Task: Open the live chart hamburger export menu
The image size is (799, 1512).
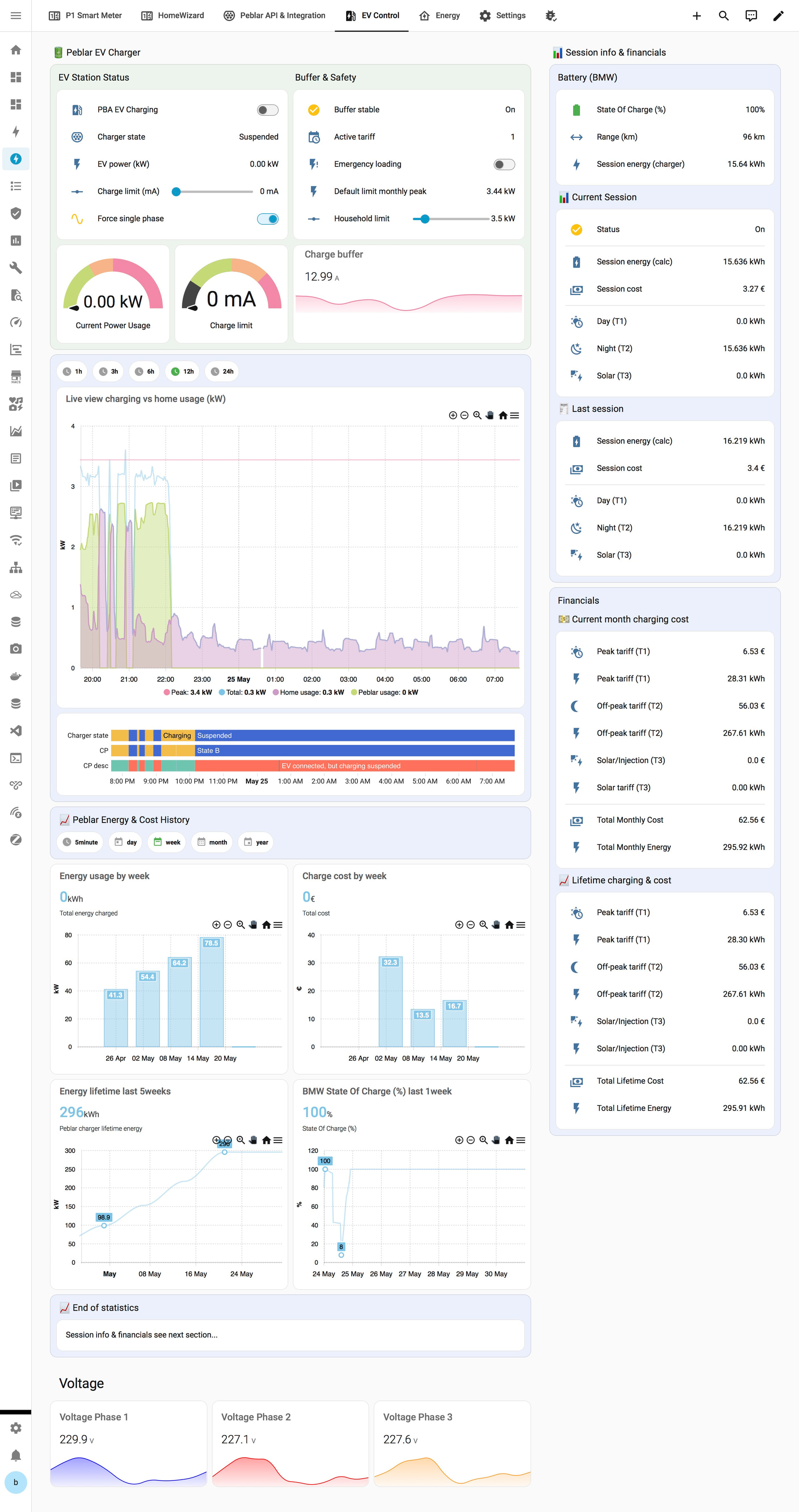Action: click(514, 415)
